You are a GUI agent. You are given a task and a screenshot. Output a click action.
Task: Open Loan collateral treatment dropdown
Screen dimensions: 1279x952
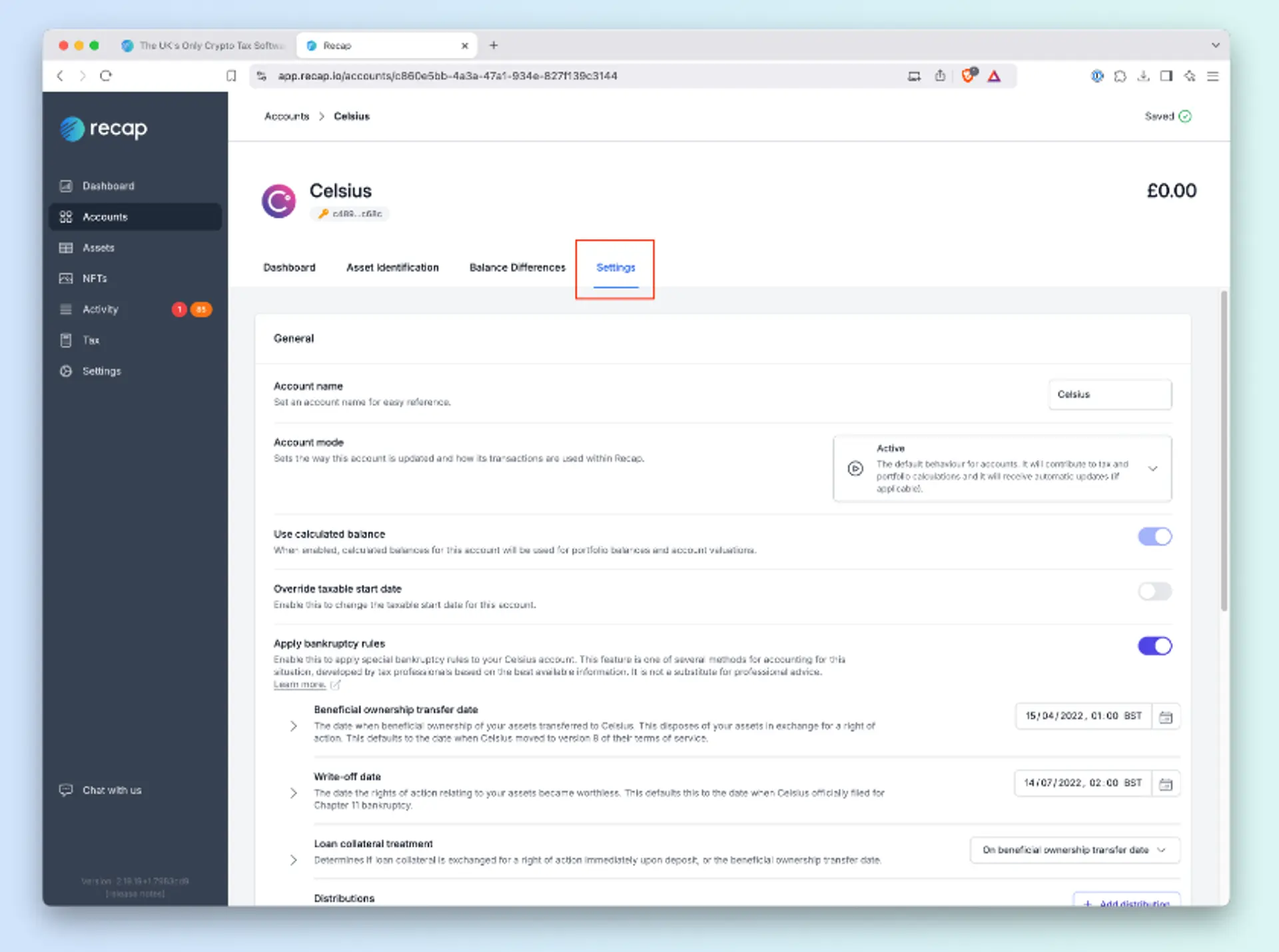tap(1074, 849)
